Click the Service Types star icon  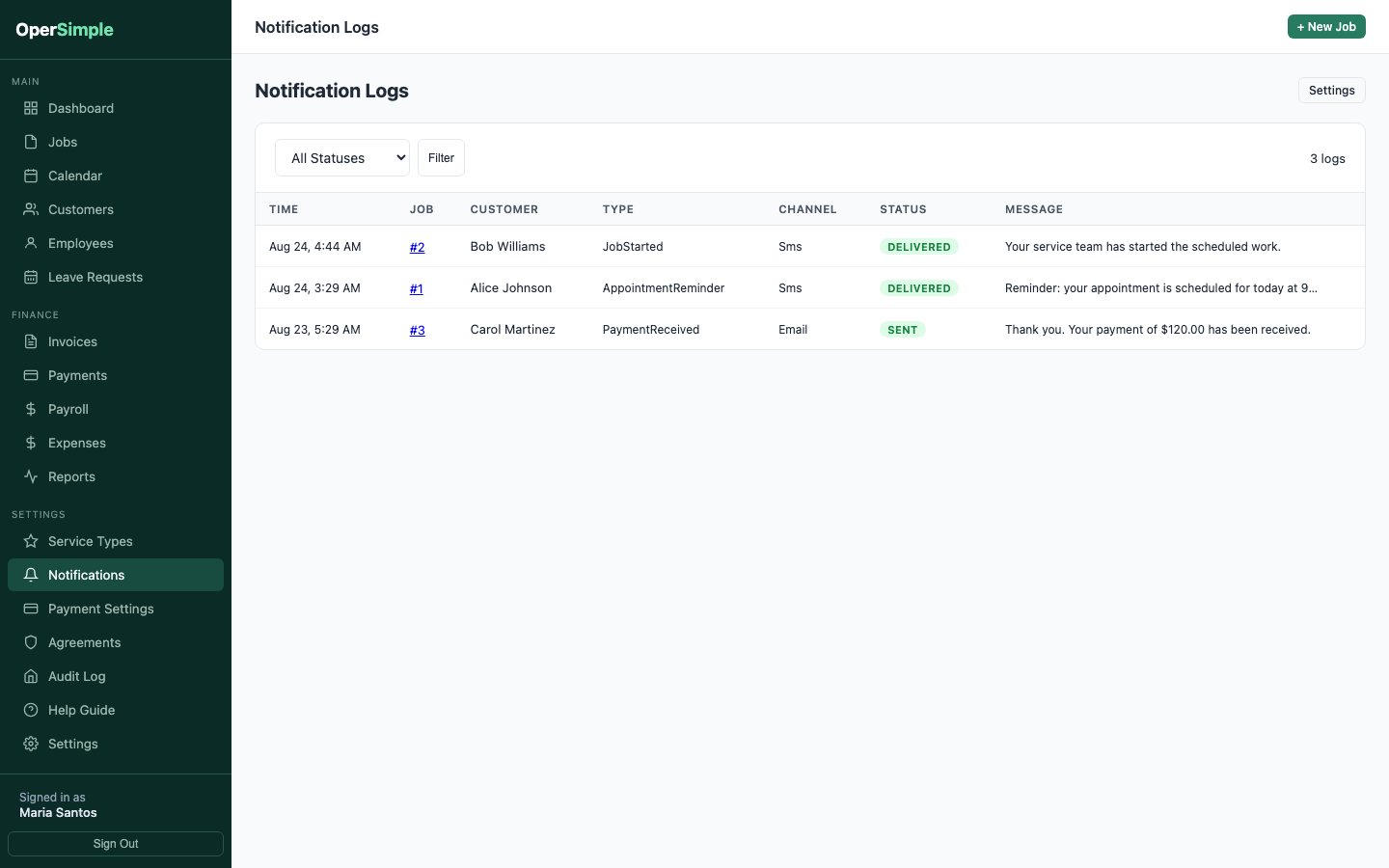click(31, 541)
